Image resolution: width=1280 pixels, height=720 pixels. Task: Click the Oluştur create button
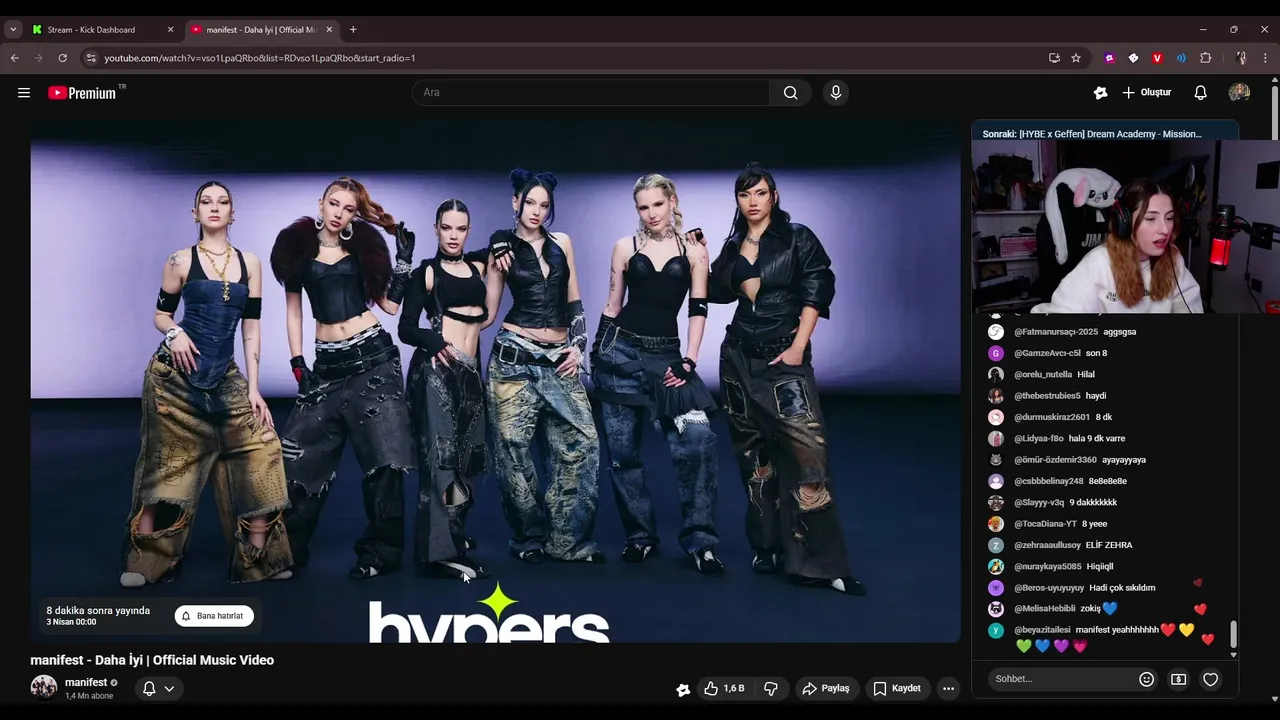[1147, 93]
